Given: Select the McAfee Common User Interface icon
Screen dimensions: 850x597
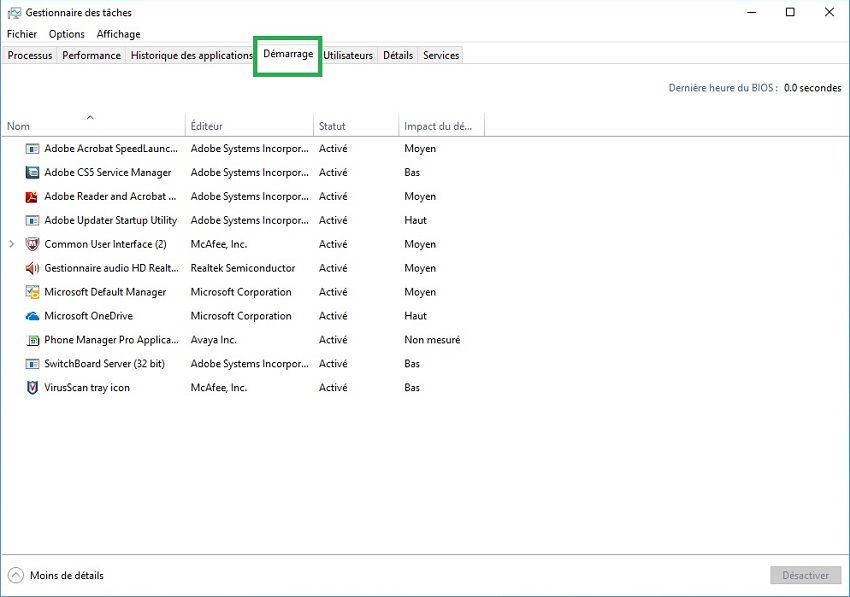Looking at the screenshot, I should (32, 245).
